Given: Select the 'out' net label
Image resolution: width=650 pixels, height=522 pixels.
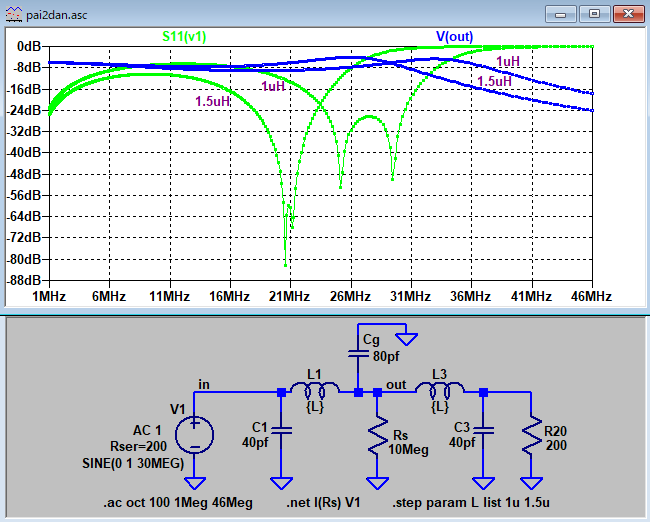Looking at the screenshot, I should pos(396,383).
